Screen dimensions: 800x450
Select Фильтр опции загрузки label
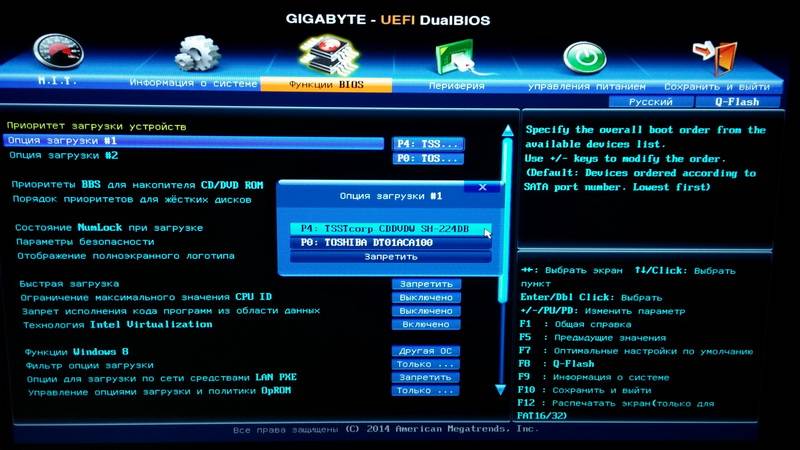tap(90, 365)
